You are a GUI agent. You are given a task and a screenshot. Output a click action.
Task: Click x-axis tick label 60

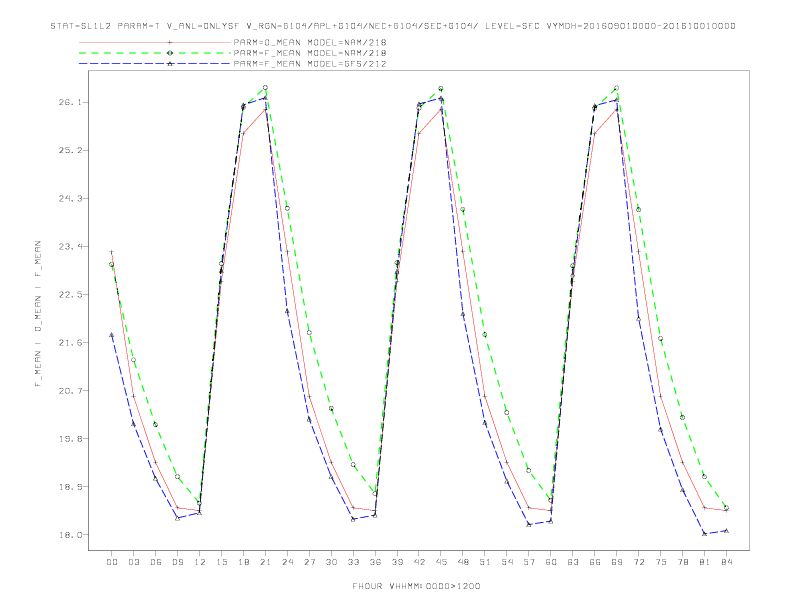(551, 562)
